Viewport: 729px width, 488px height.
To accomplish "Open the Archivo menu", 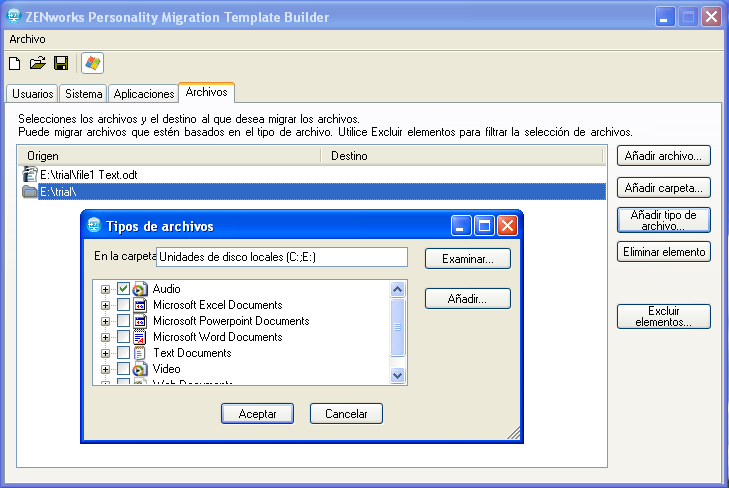I will [x=27, y=39].
